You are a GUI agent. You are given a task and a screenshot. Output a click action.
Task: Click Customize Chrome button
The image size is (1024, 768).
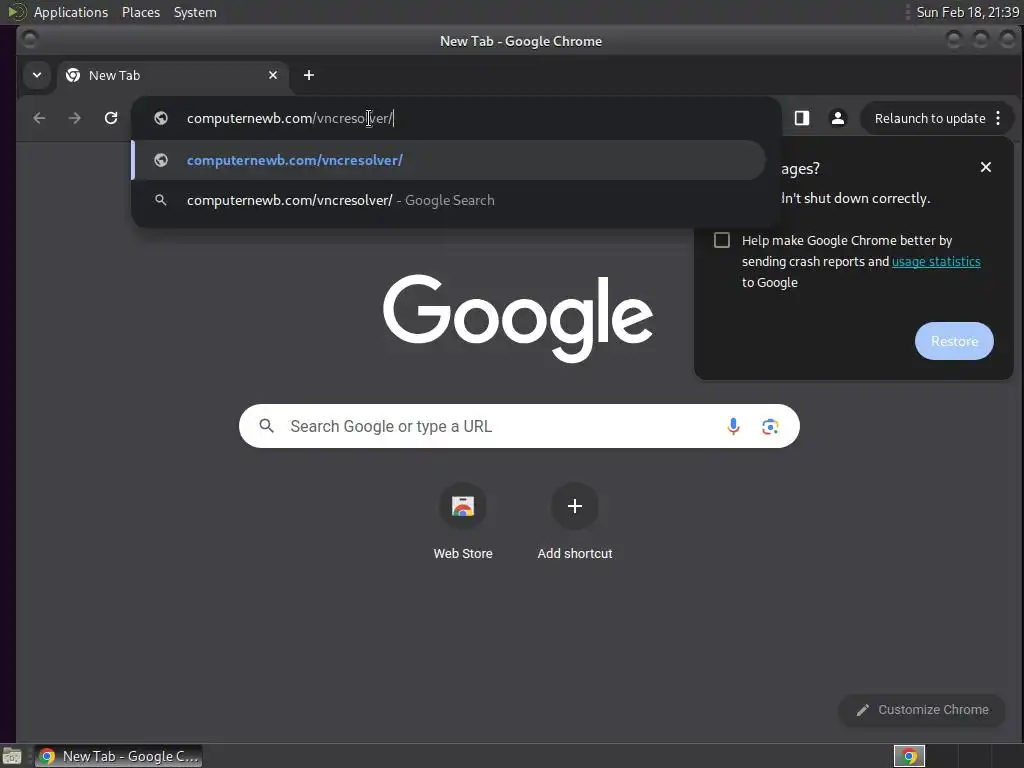(922, 710)
